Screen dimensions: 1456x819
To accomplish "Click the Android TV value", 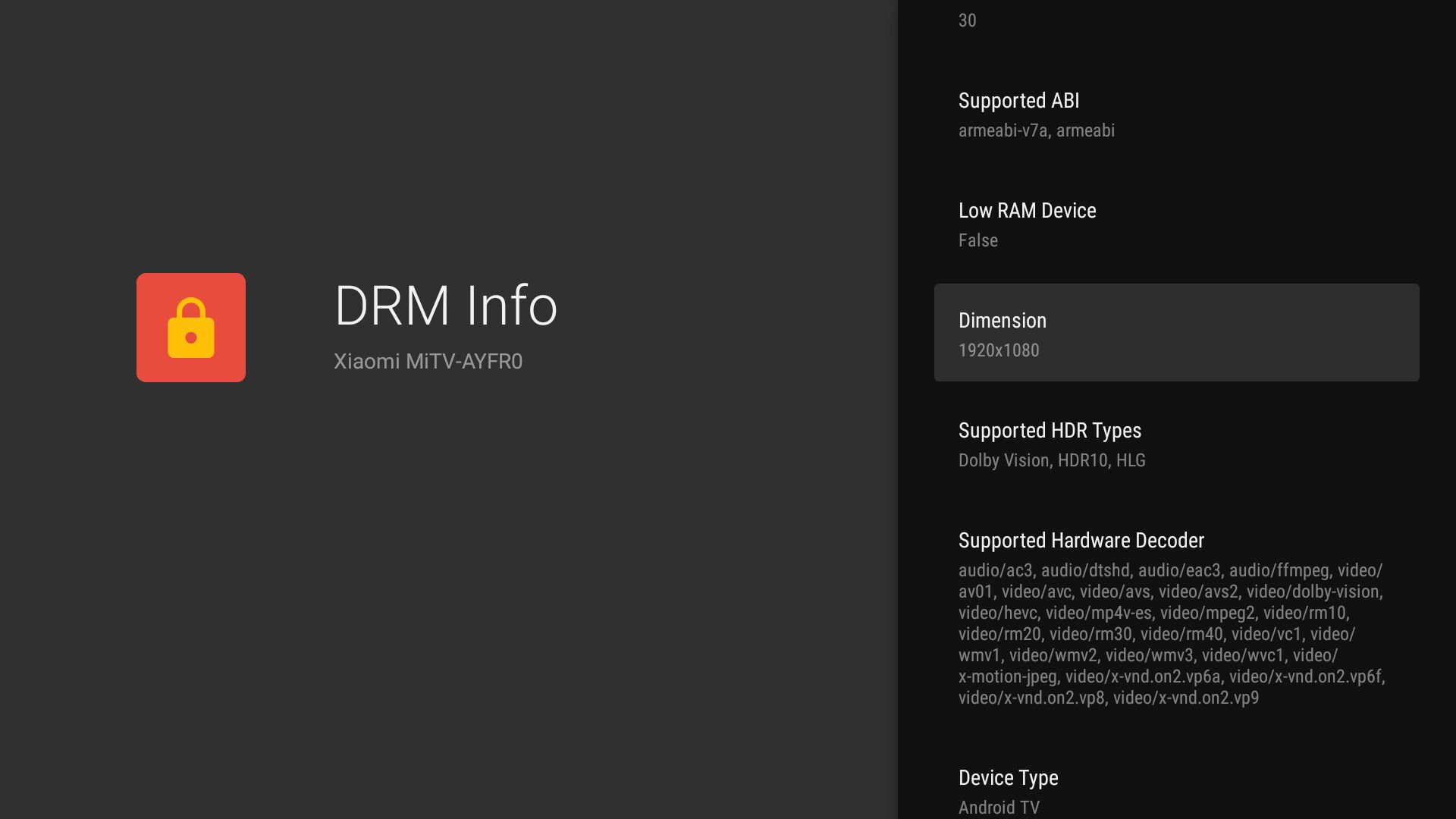I will (x=999, y=808).
